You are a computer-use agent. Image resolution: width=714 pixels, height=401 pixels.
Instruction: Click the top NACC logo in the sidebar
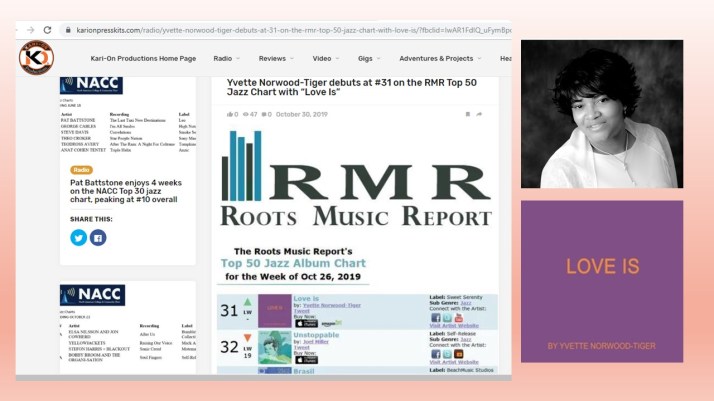(92, 85)
